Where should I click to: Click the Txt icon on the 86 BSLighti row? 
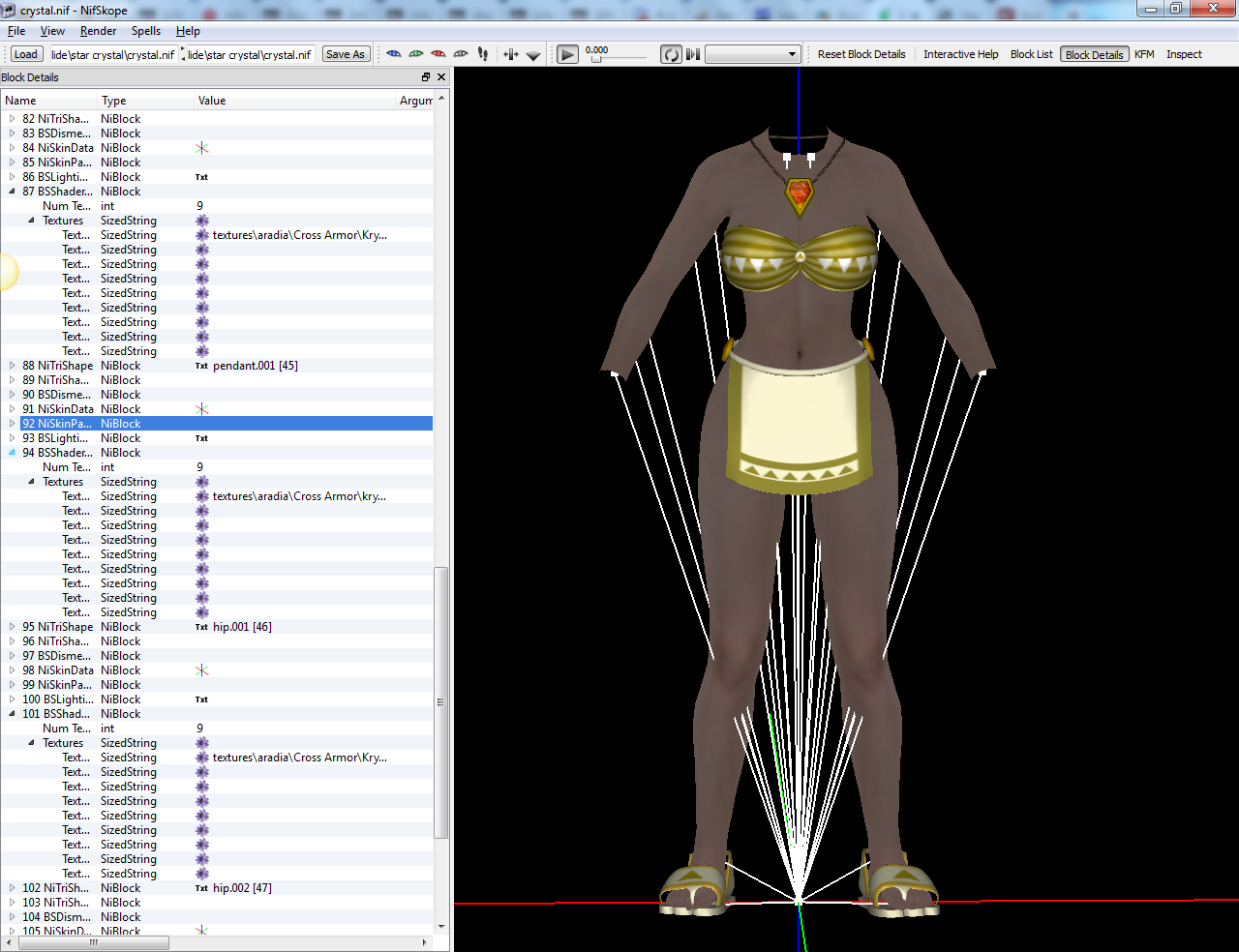(201, 177)
